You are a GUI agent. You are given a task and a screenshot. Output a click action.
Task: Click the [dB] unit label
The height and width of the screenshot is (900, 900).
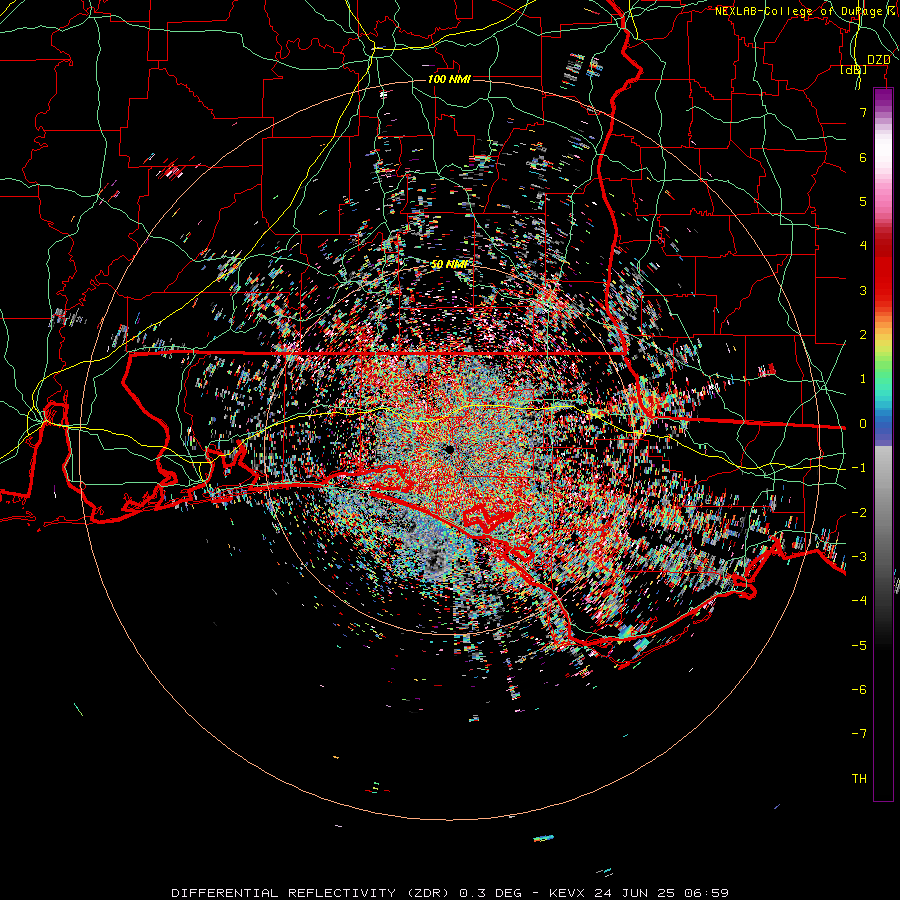click(854, 70)
